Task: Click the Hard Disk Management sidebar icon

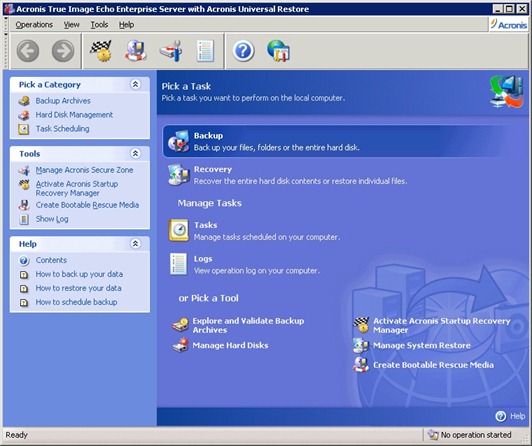Action: tap(24, 115)
